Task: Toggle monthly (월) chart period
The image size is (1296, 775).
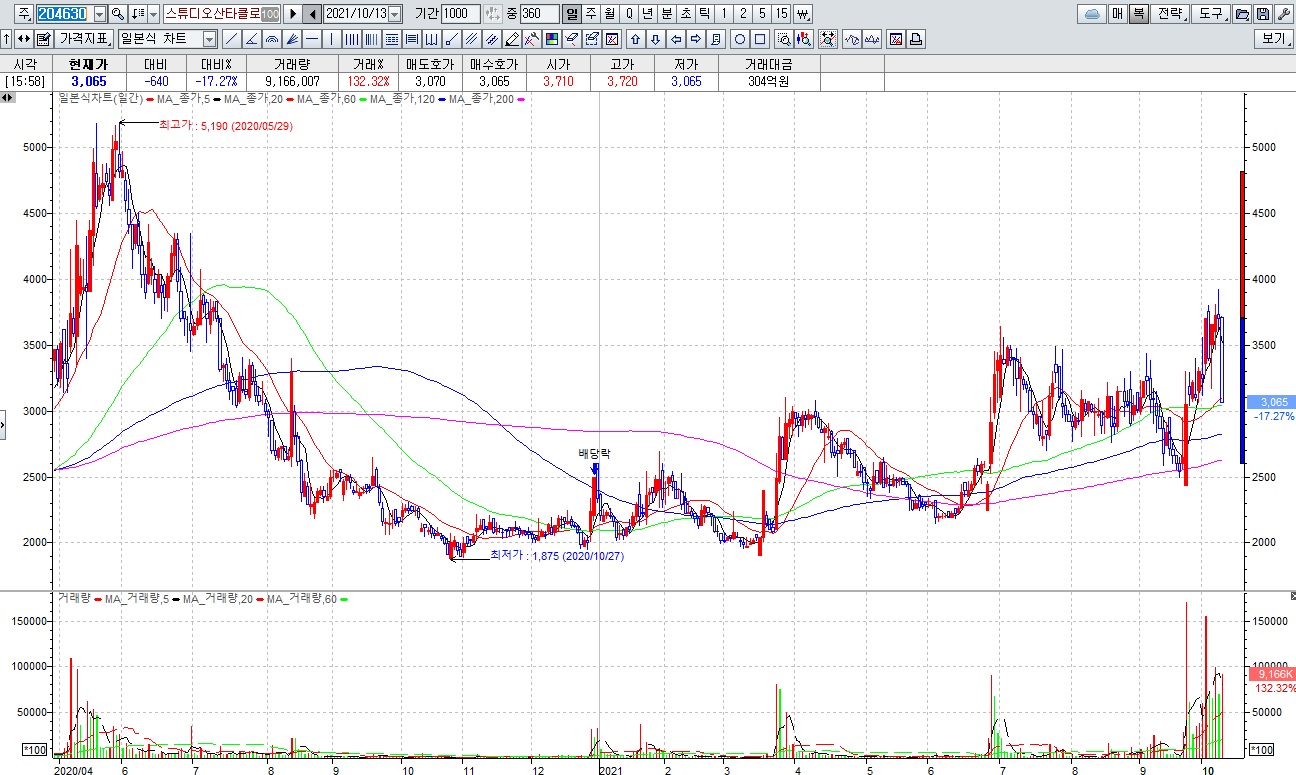Action: [609, 14]
